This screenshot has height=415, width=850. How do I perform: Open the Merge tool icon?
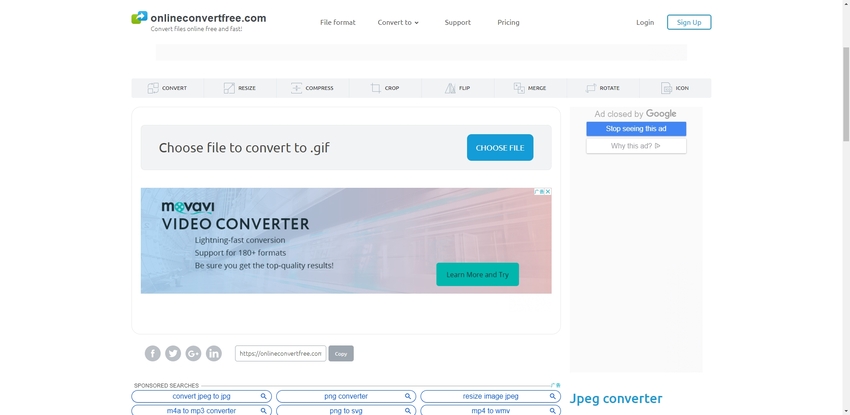click(x=519, y=88)
